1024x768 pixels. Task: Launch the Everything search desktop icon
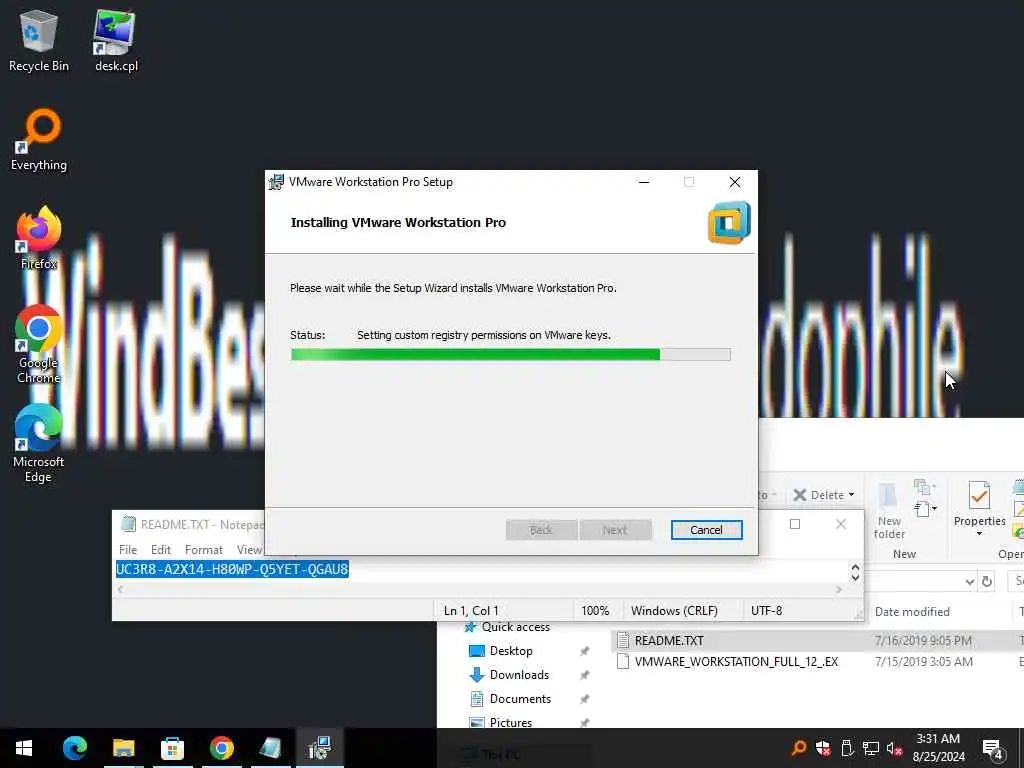pyautogui.click(x=39, y=140)
